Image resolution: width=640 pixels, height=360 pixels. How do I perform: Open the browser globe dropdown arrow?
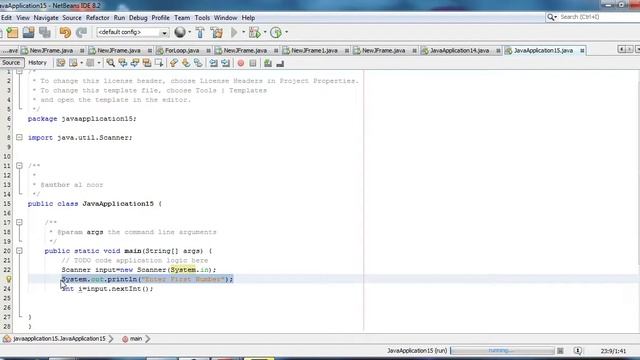[189, 32]
